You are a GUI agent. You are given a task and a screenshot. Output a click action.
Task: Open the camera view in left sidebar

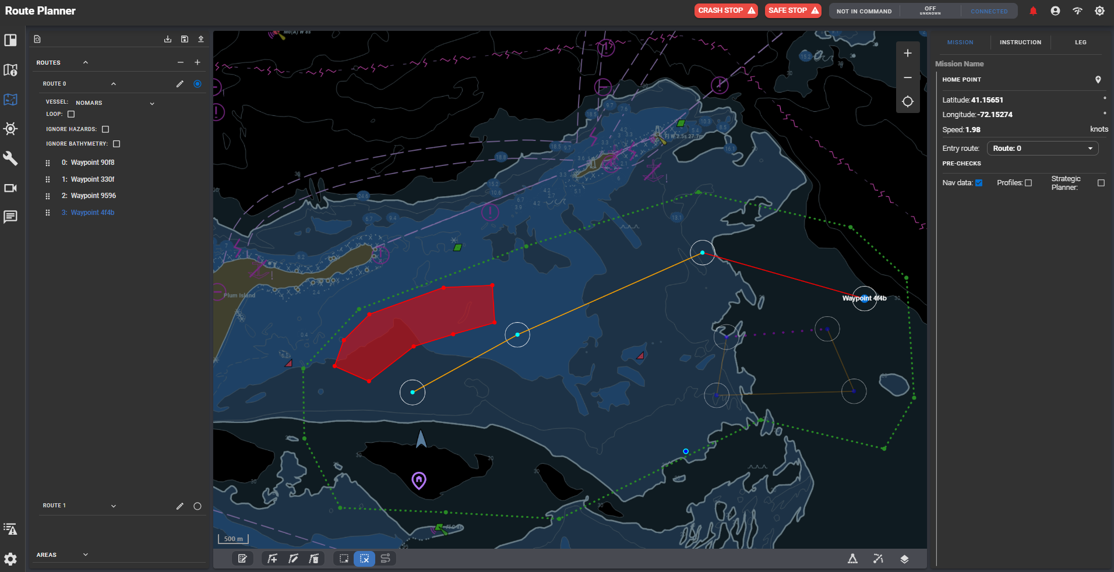tap(11, 188)
